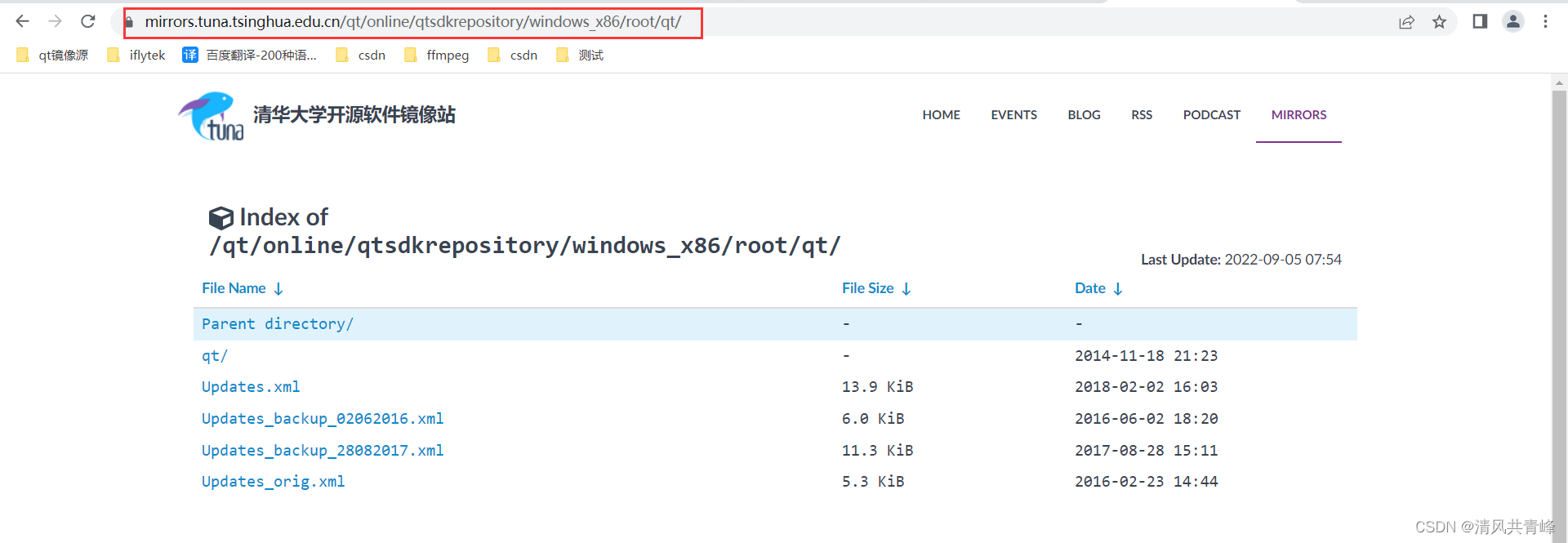Click the 6.0 KiB size value
1568x543 pixels.
point(873,419)
